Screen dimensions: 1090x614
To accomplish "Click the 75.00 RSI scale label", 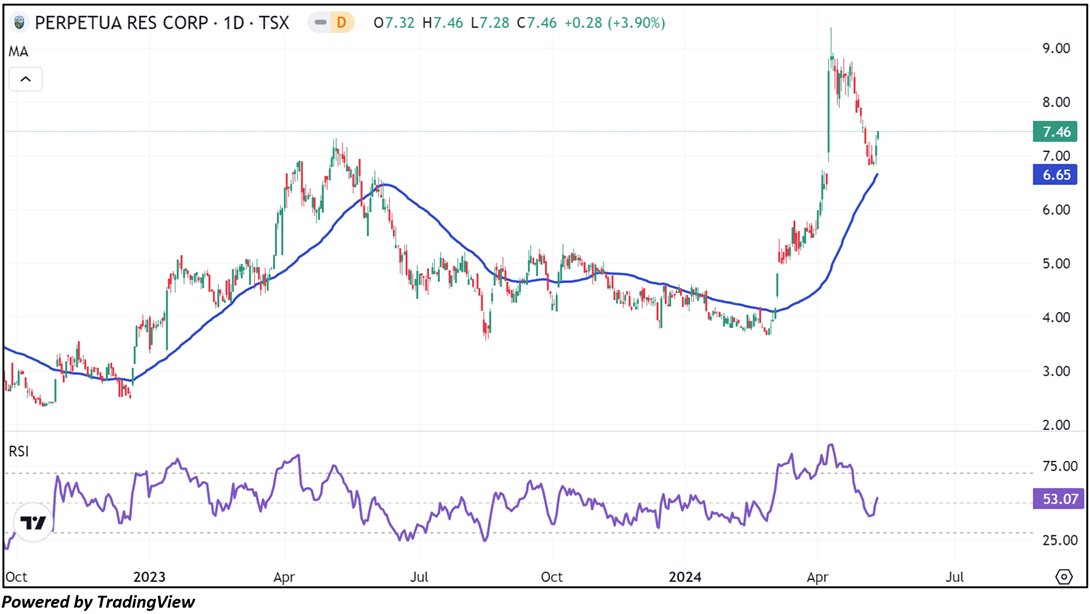I will click(1060, 466).
